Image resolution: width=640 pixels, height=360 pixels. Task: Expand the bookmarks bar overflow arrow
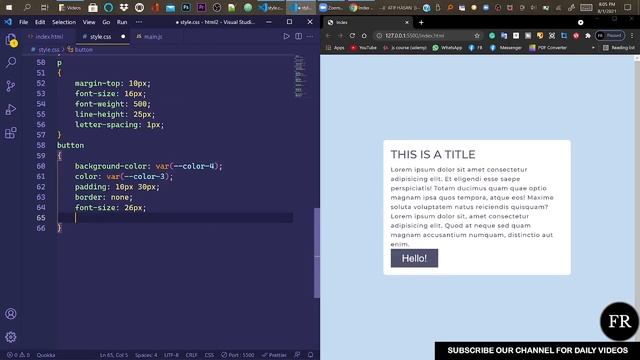click(x=593, y=48)
